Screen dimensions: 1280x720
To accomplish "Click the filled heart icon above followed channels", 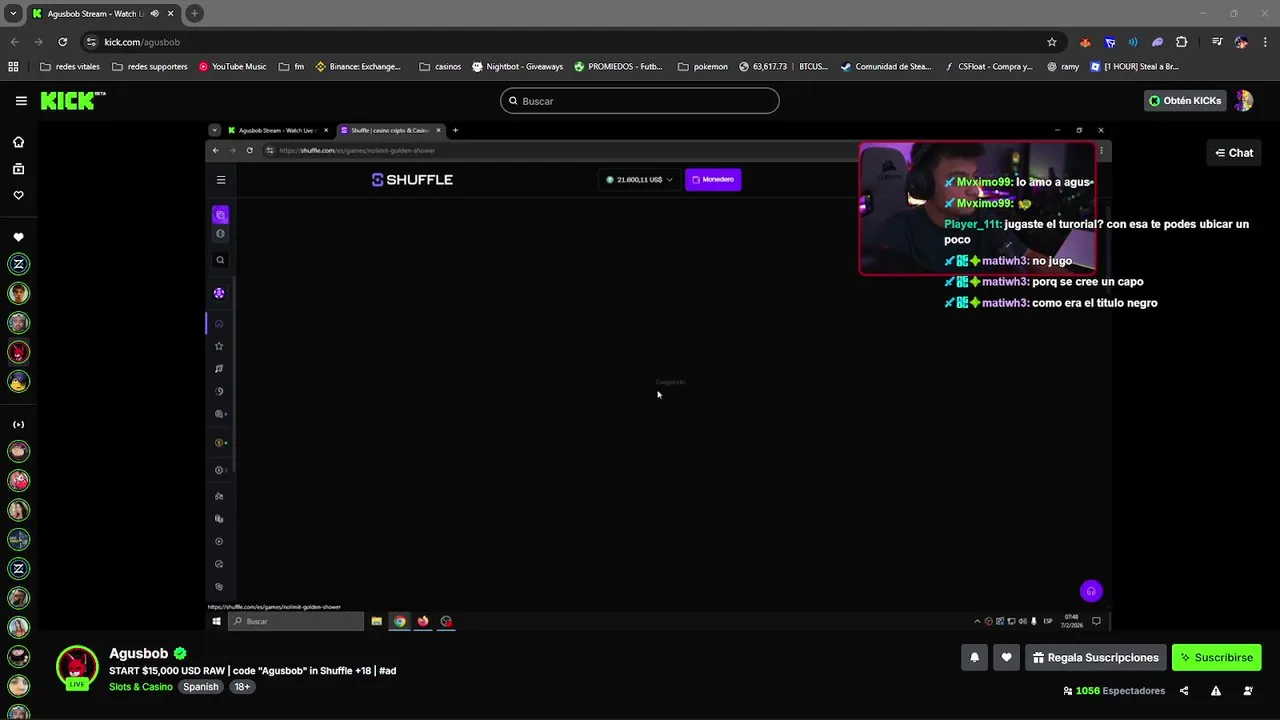I will tap(18, 237).
